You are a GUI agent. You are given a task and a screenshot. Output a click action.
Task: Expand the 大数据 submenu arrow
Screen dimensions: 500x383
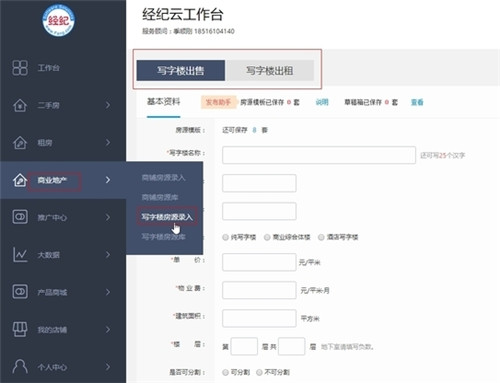(x=108, y=255)
